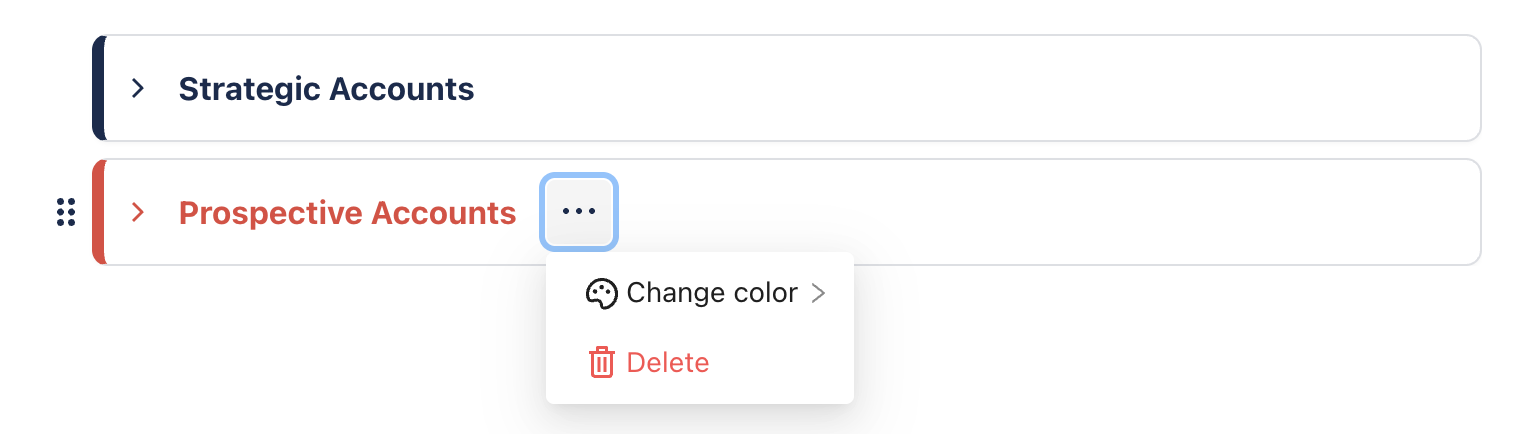Click the six-dot drag handle icon

(x=66, y=212)
